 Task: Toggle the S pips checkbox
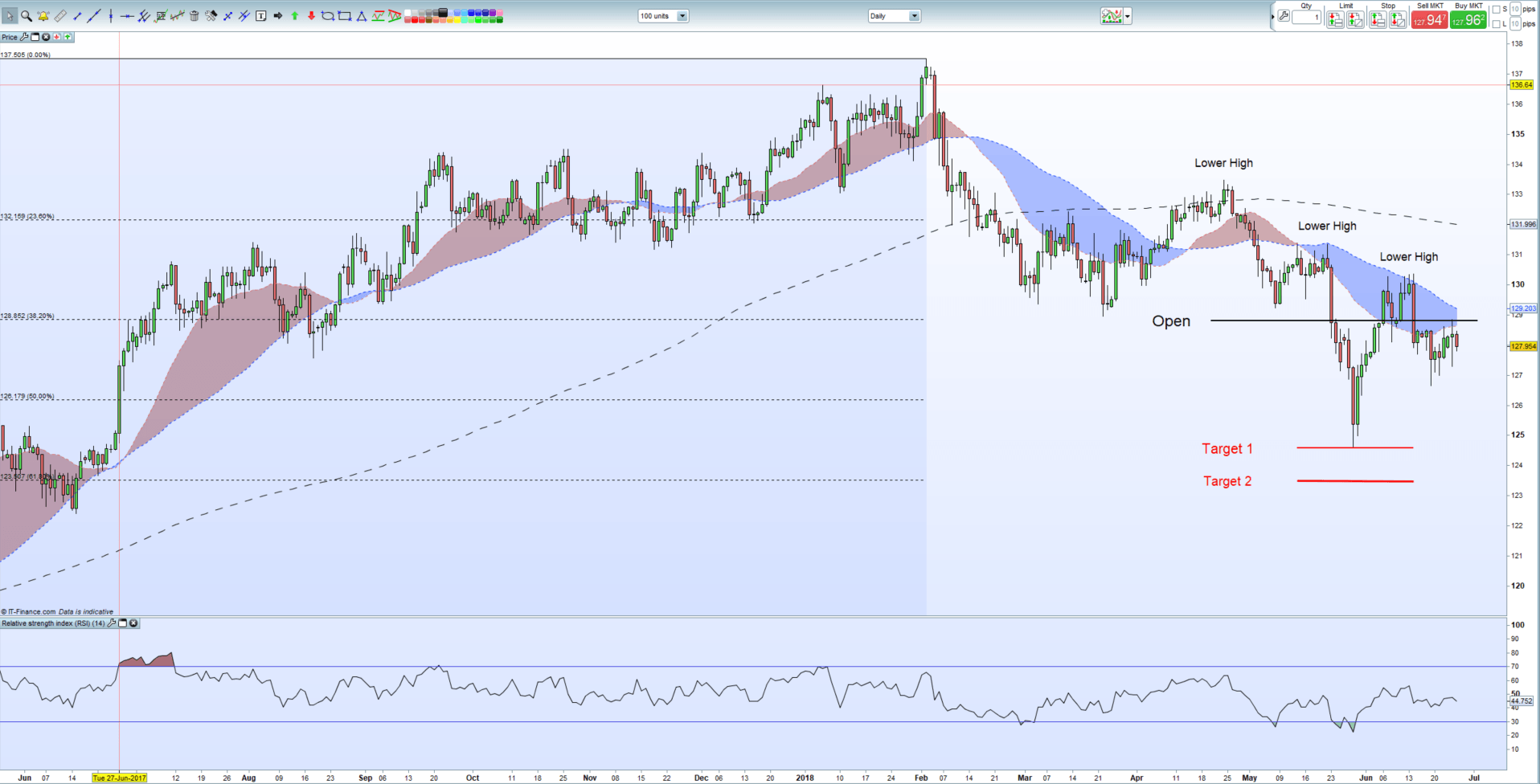[1496, 10]
